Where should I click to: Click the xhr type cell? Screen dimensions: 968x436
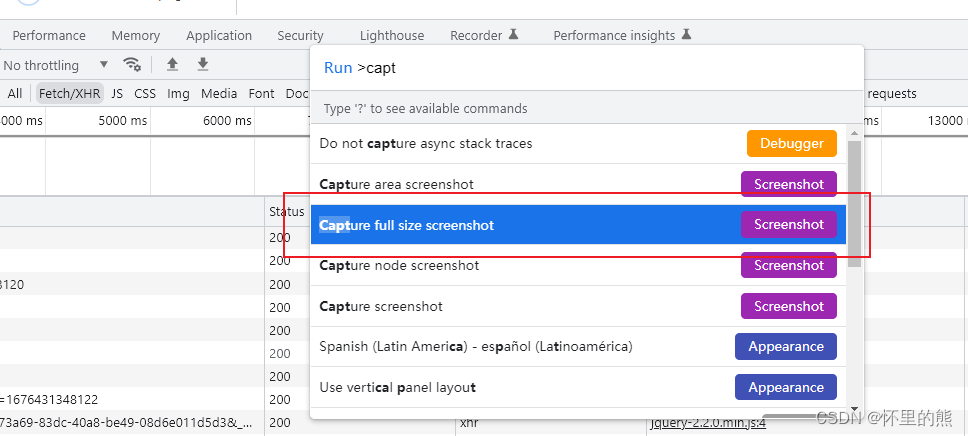pos(470,423)
